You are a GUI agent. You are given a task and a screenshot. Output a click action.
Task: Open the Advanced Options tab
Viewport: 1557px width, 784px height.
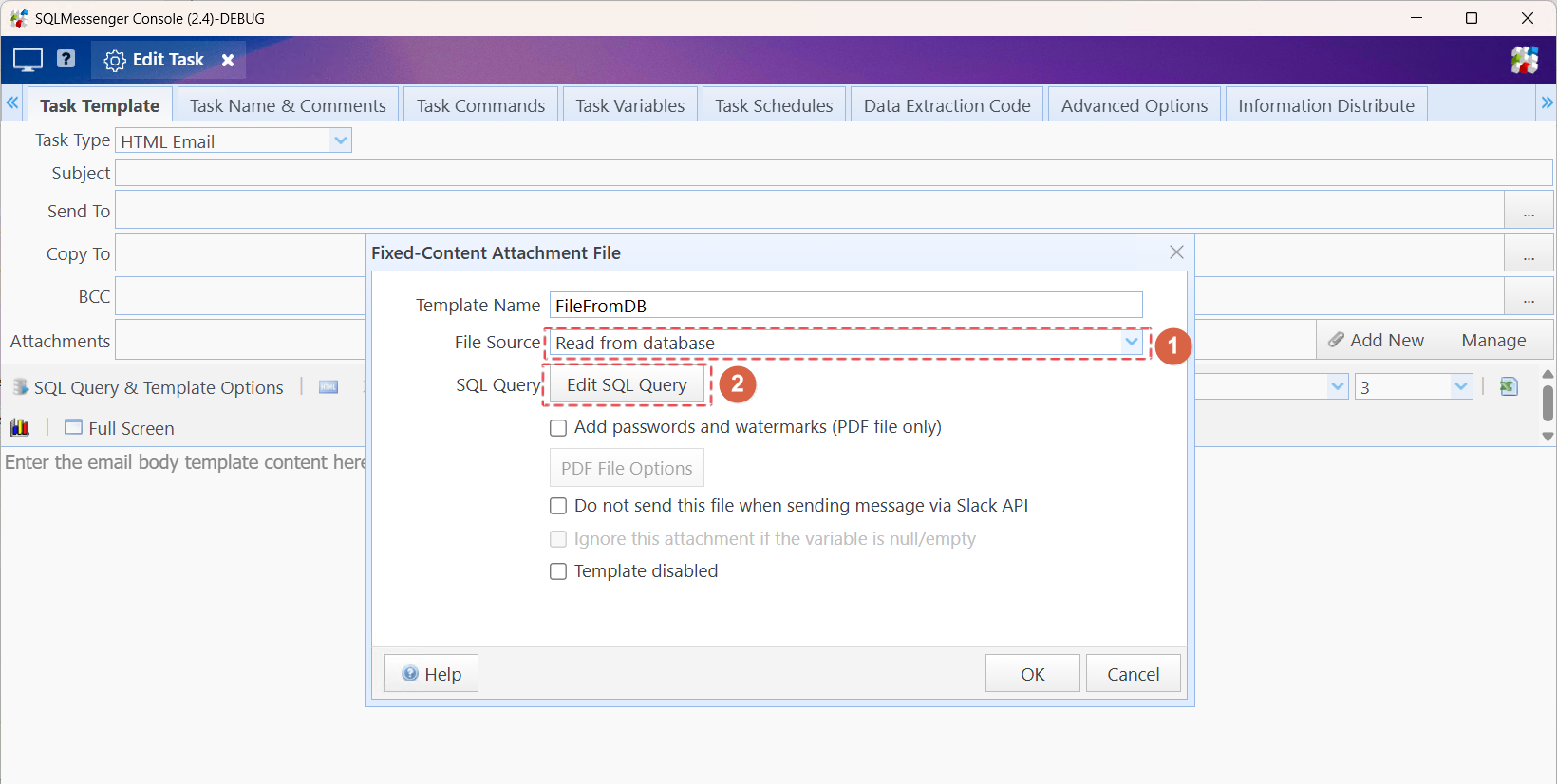coord(1135,105)
